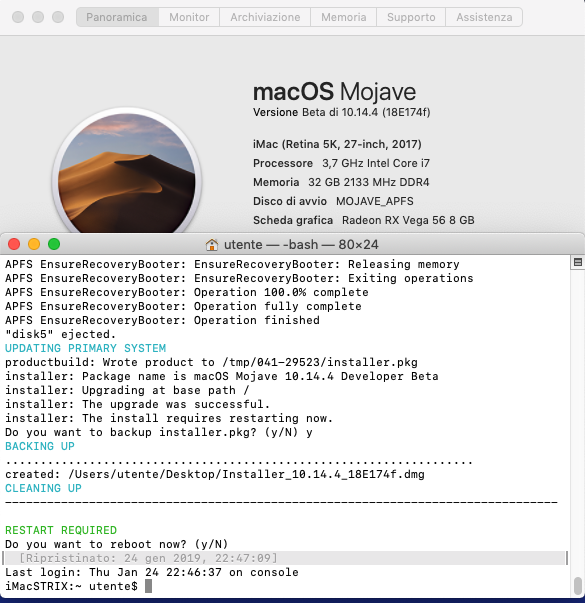Screen dimensions: 585x603
Task: Click the version text 10.14.4 (18E174f)
Action: tap(386, 112)
